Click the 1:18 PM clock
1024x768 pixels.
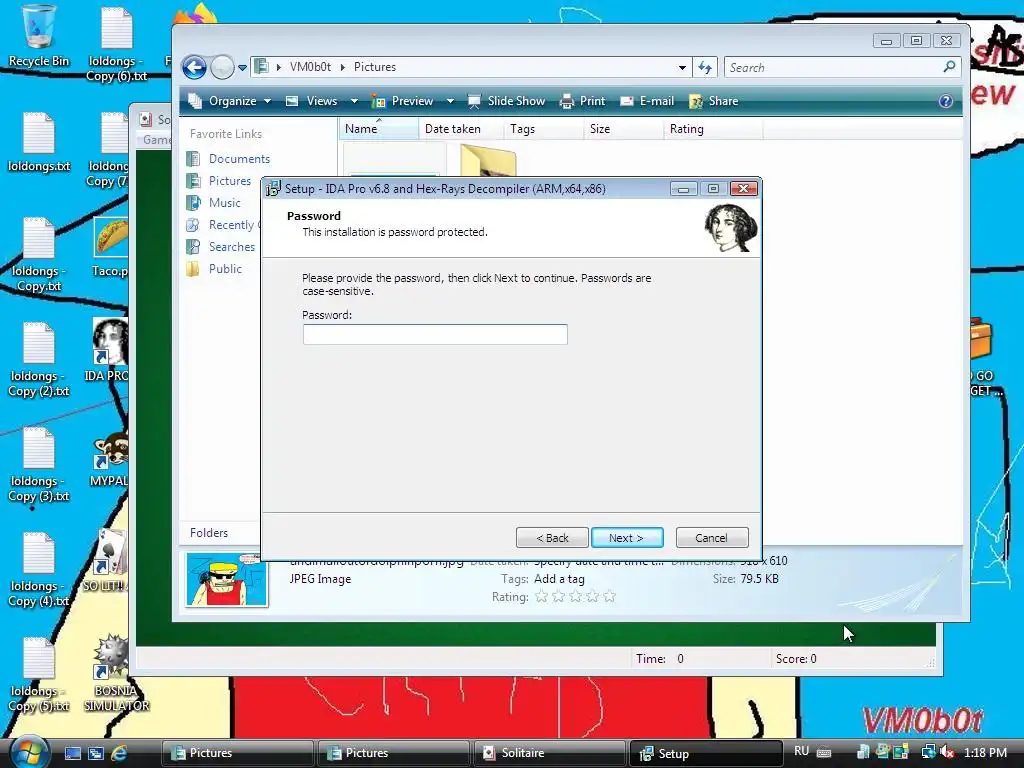coord(985,753)
